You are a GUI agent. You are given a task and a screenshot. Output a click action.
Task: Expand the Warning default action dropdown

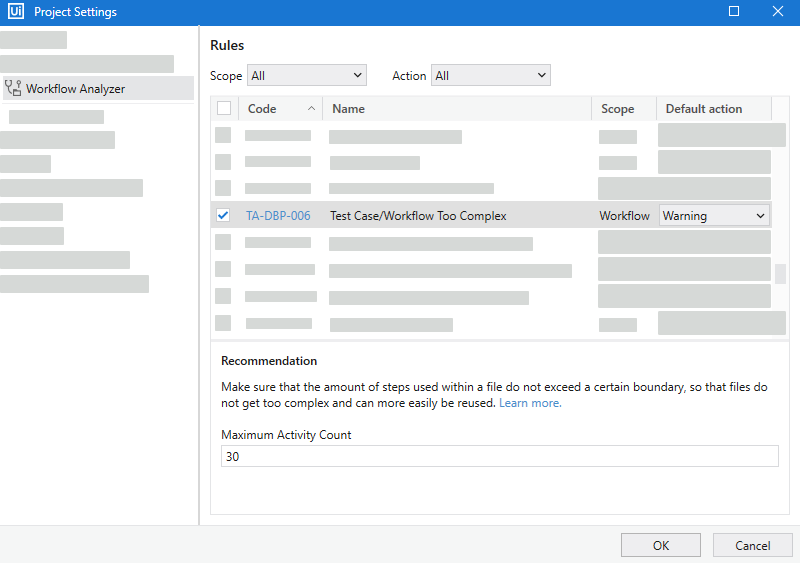[x=714, y=216]
